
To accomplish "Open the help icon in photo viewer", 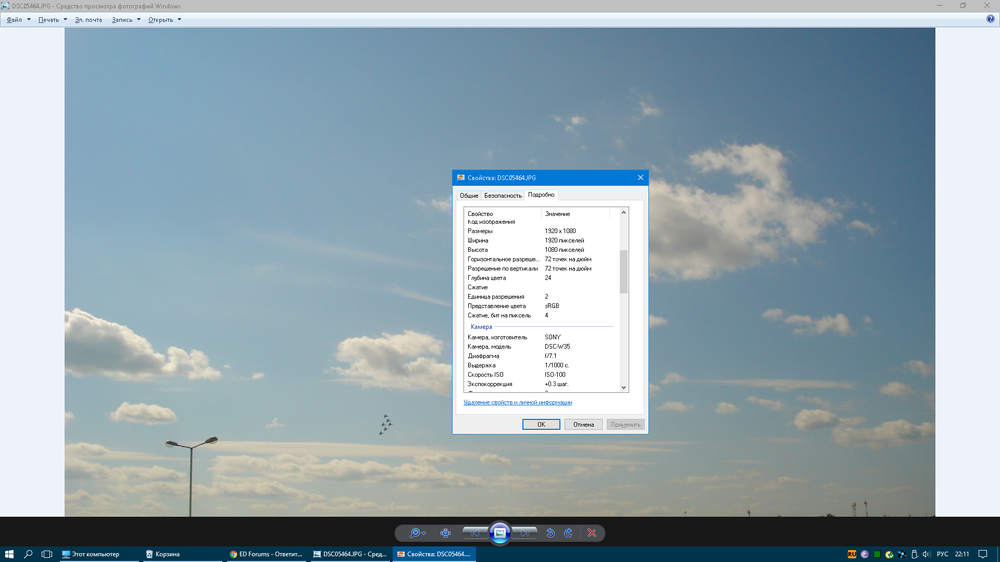I will point(990,19).
